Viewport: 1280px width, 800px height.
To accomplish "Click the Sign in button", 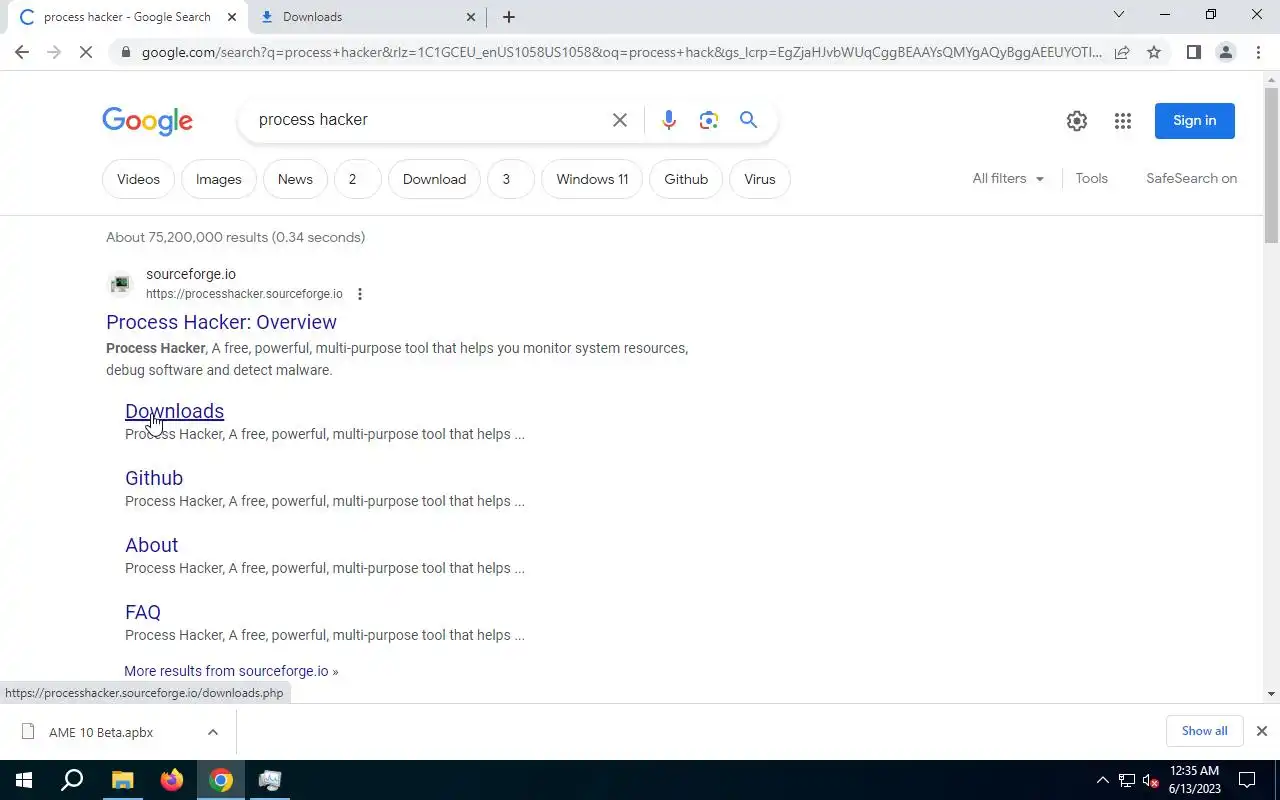I will point(1194,121).
